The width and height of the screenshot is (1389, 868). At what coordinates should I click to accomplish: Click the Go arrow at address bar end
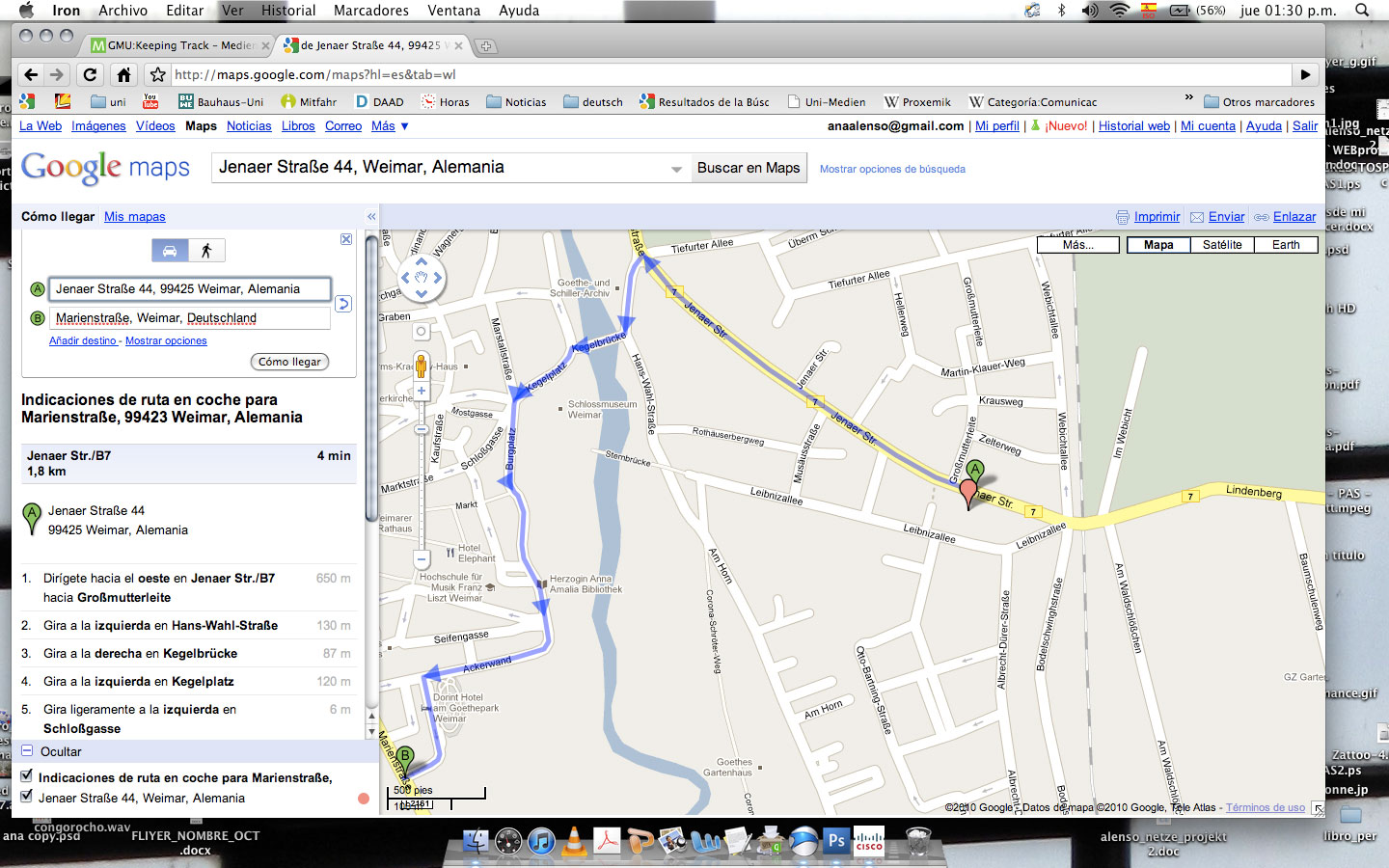(1305, 74)
